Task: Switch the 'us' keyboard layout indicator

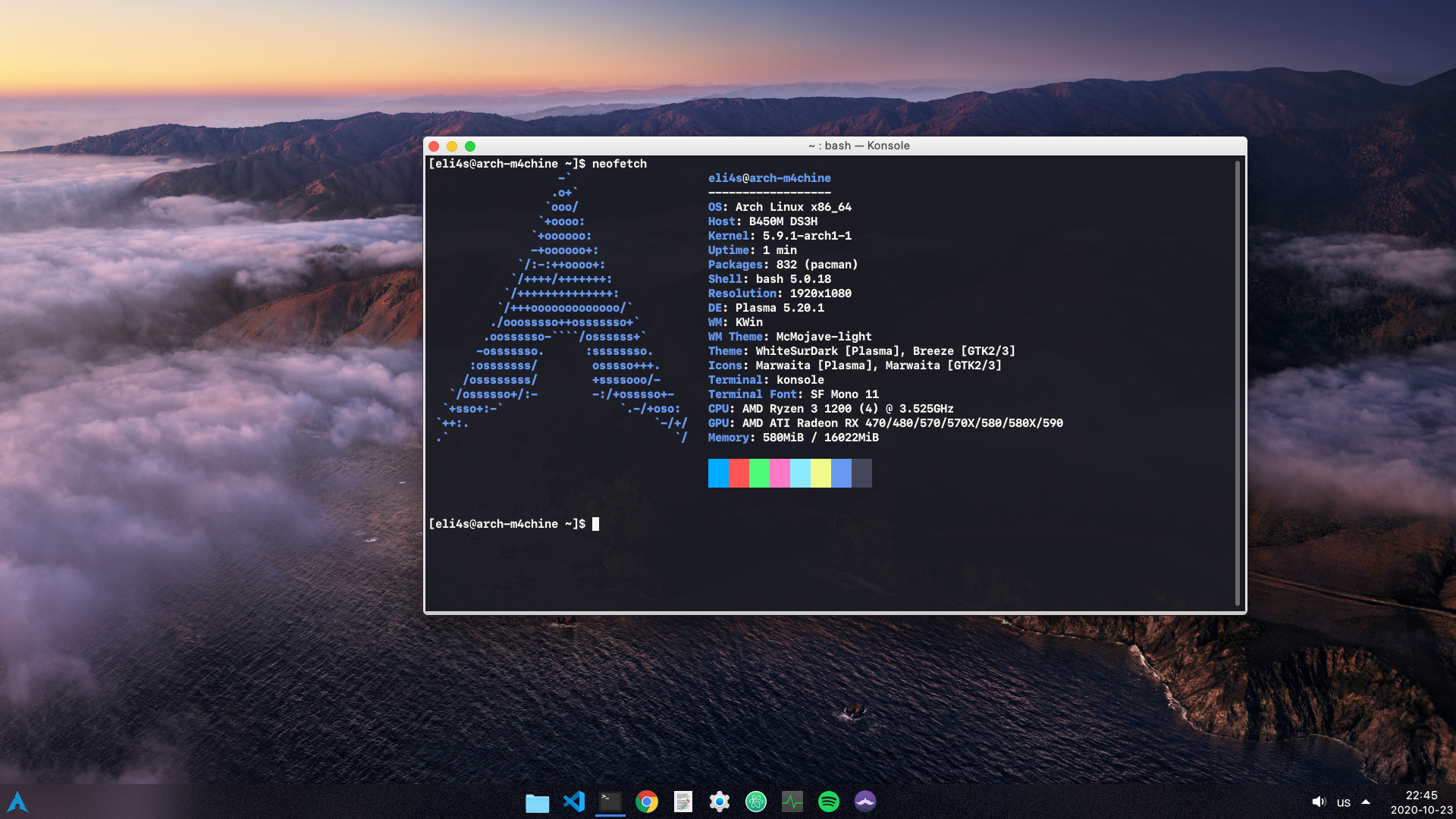Action: pyautogui.click(x=1344, y=802)
